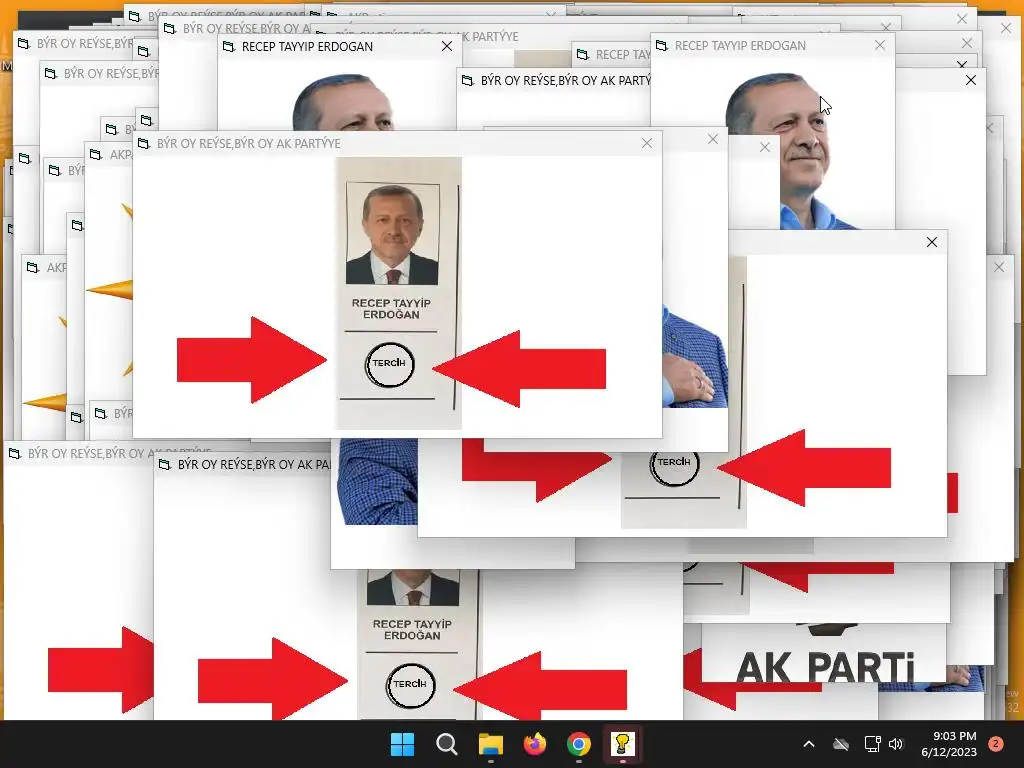Launch Firefox from the taskbar
This screenshot has height=768, width=1024.
535,744
